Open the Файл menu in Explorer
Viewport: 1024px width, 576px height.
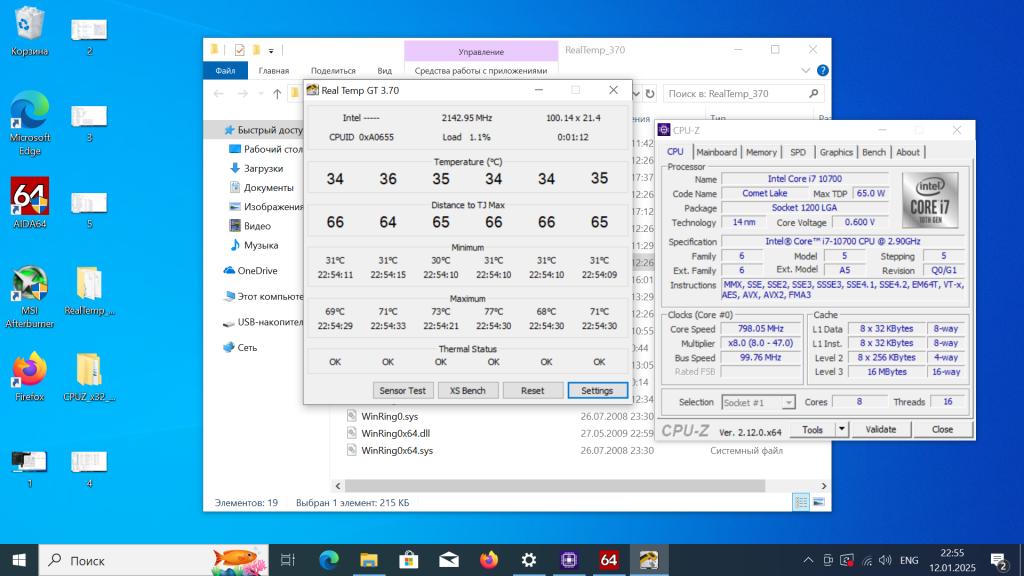(x=225, y=71)
